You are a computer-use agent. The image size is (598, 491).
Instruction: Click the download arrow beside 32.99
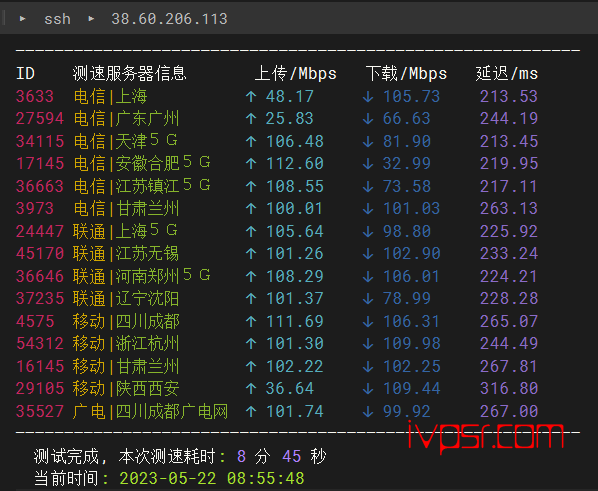(x=368, y=164)
